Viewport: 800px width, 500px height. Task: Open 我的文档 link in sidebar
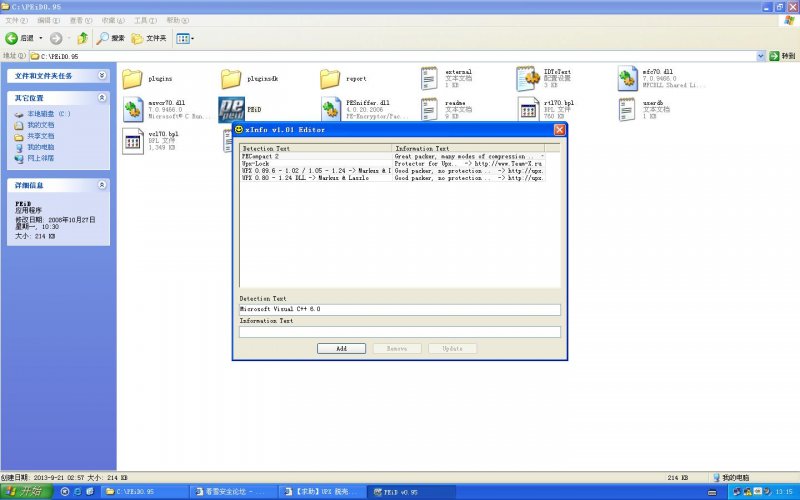34,125
